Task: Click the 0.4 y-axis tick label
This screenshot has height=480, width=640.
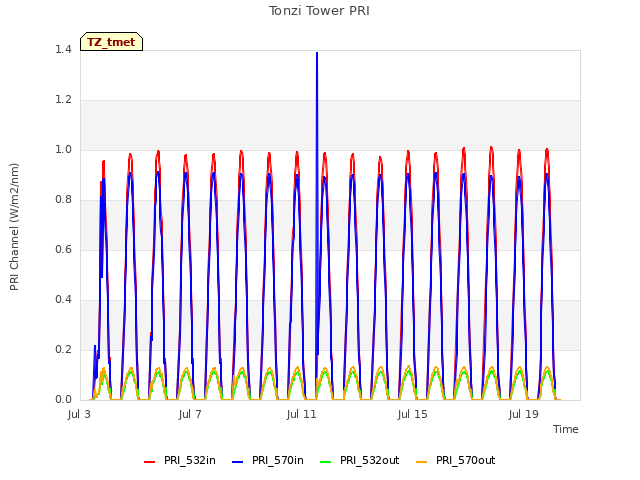Action: [x=64, y=300]
